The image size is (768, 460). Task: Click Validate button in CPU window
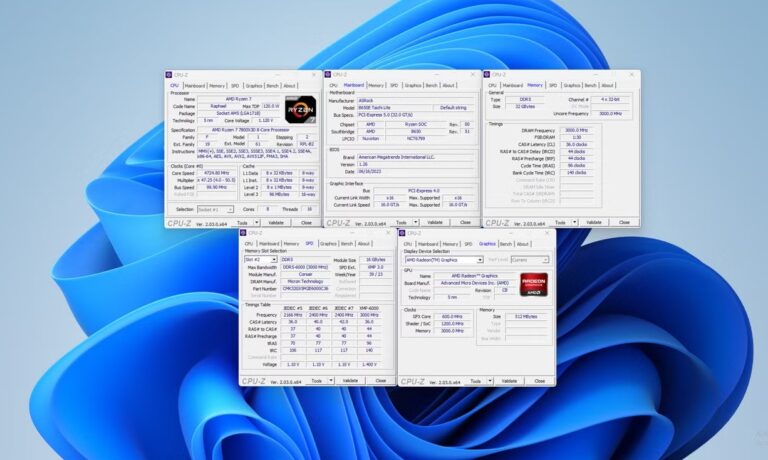(276, 222)
